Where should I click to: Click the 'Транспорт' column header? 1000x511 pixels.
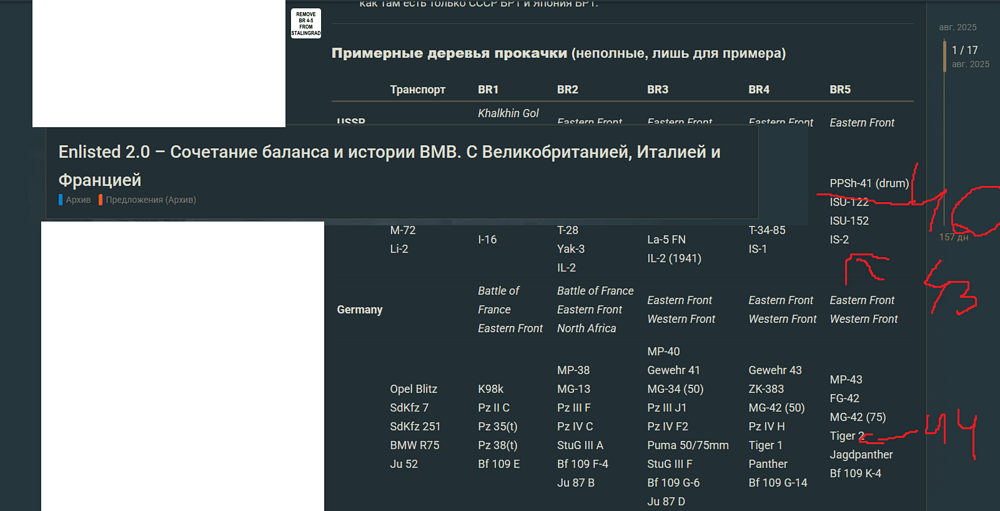click(x=418, y=90)
